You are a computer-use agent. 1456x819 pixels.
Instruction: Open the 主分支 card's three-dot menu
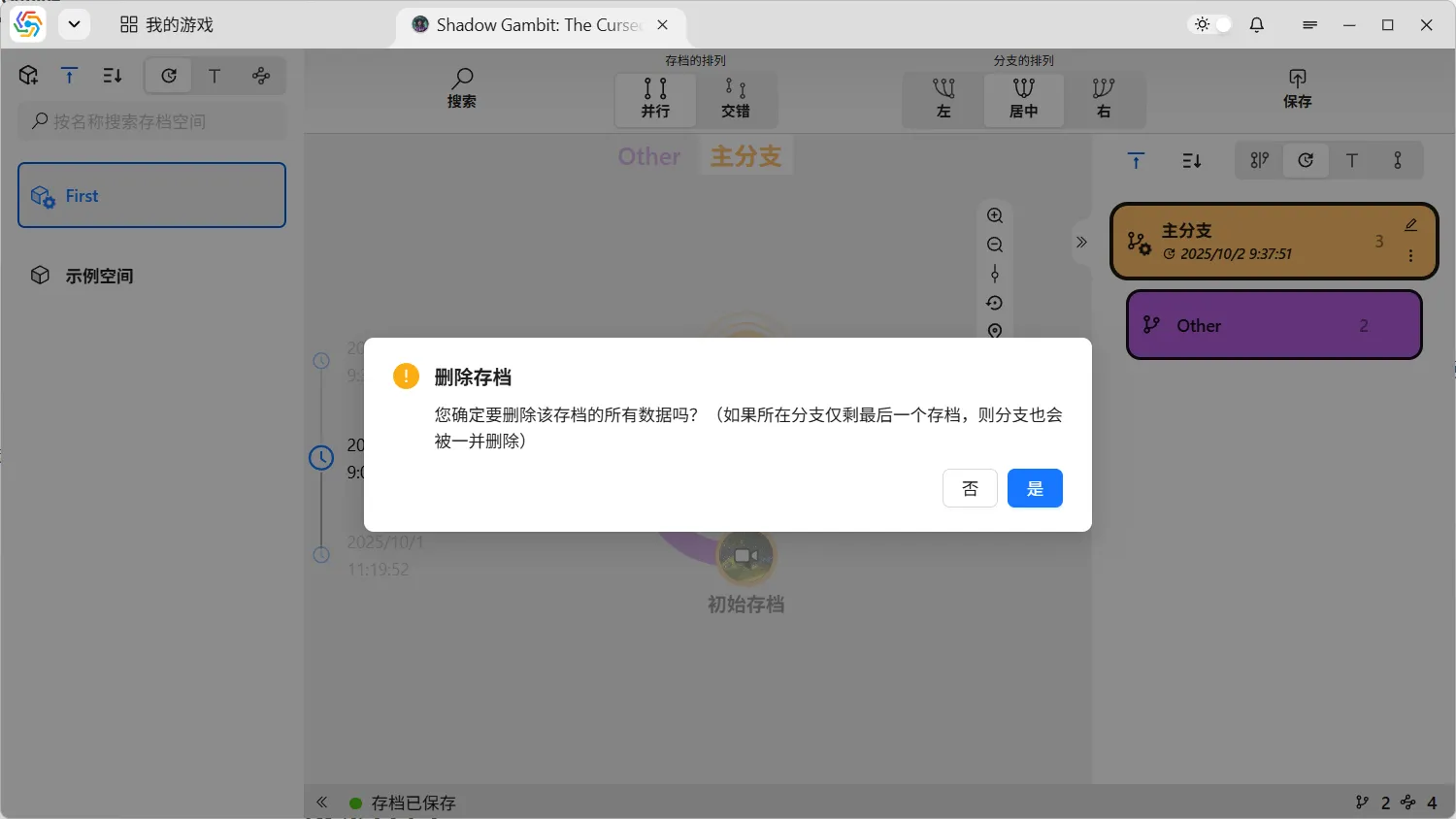click(1410, 256)
